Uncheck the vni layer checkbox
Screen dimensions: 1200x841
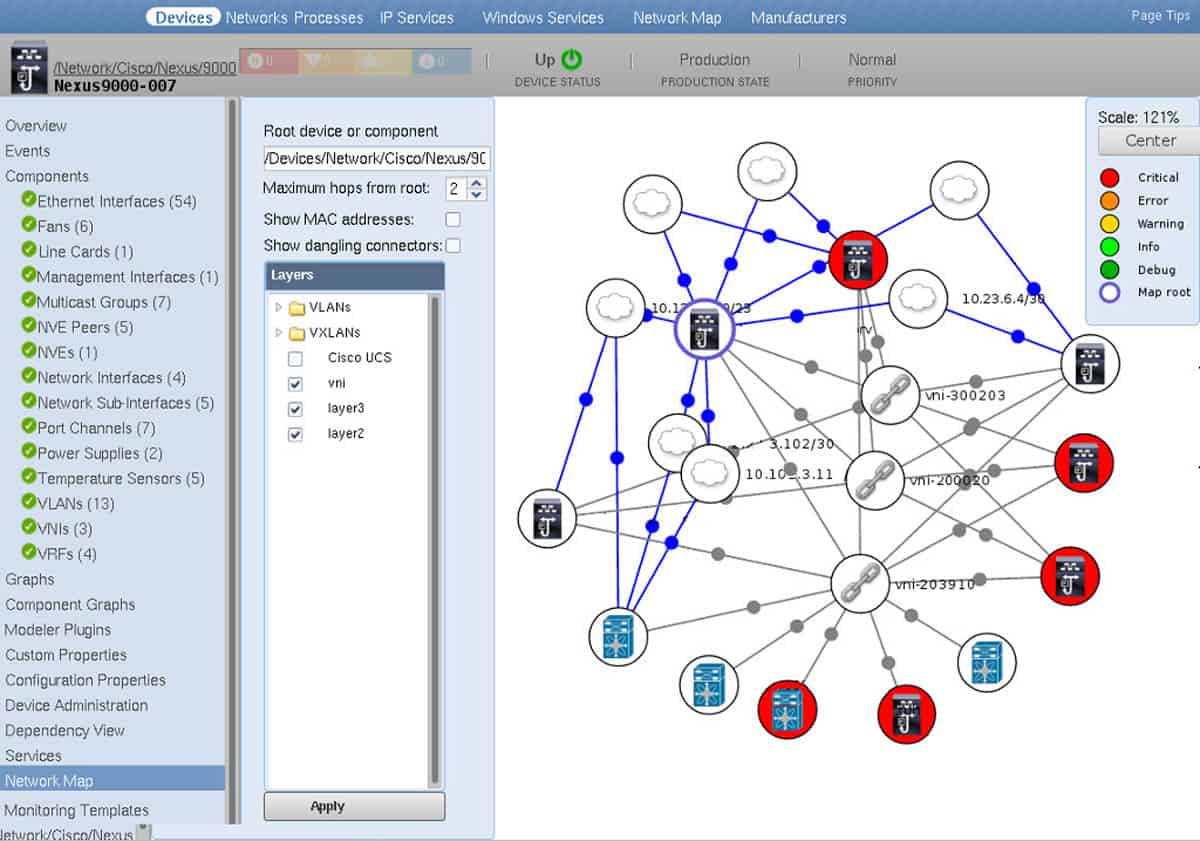coord(295,384)
